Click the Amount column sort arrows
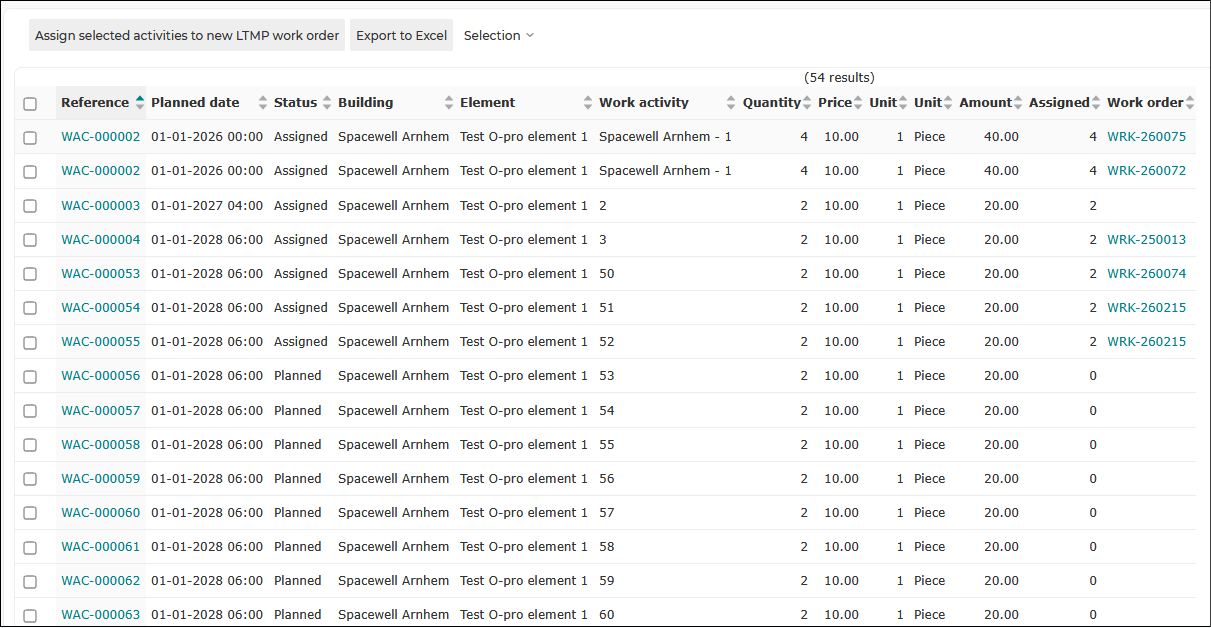 [x=1018, y=102]
